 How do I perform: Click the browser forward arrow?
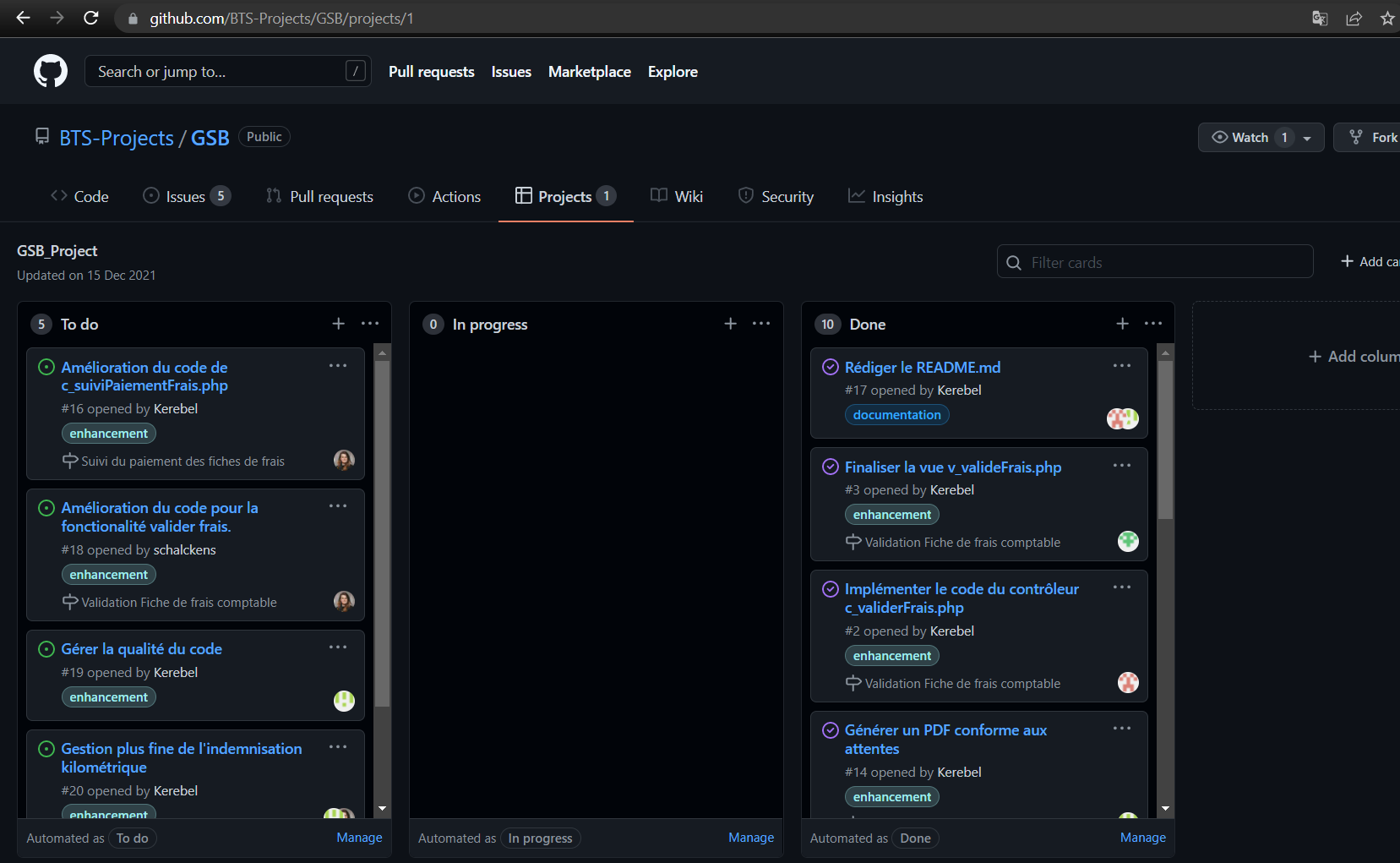(x=57, y=18)
